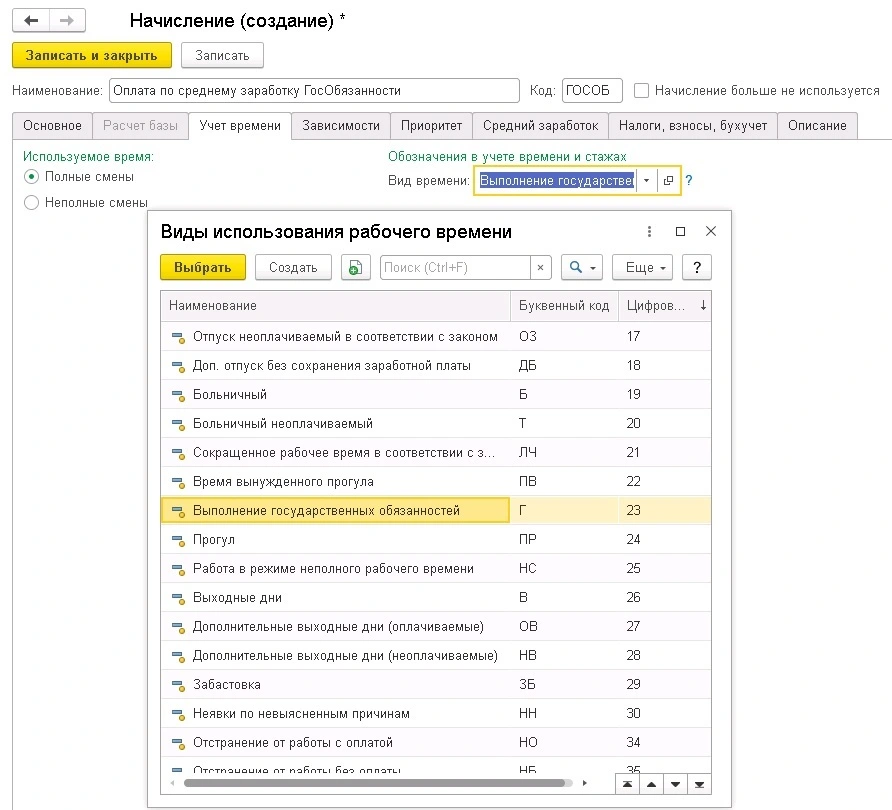The image size is (892, 810).
Task: Click the forward navigation arrow
Action: click(x=66, y=20)
